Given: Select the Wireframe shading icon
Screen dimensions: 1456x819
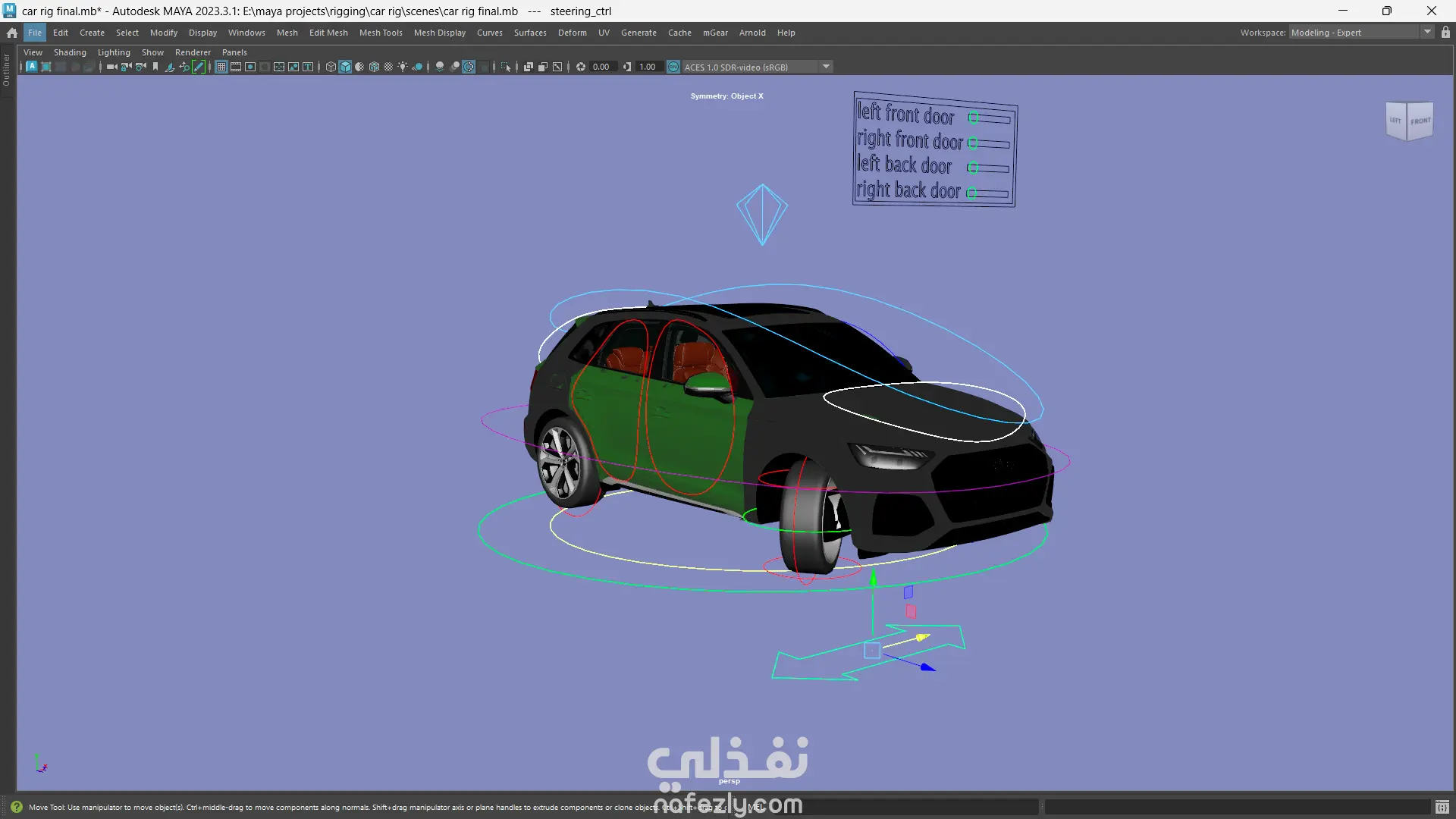Looking at the screenshot, I should pos(331,67).
